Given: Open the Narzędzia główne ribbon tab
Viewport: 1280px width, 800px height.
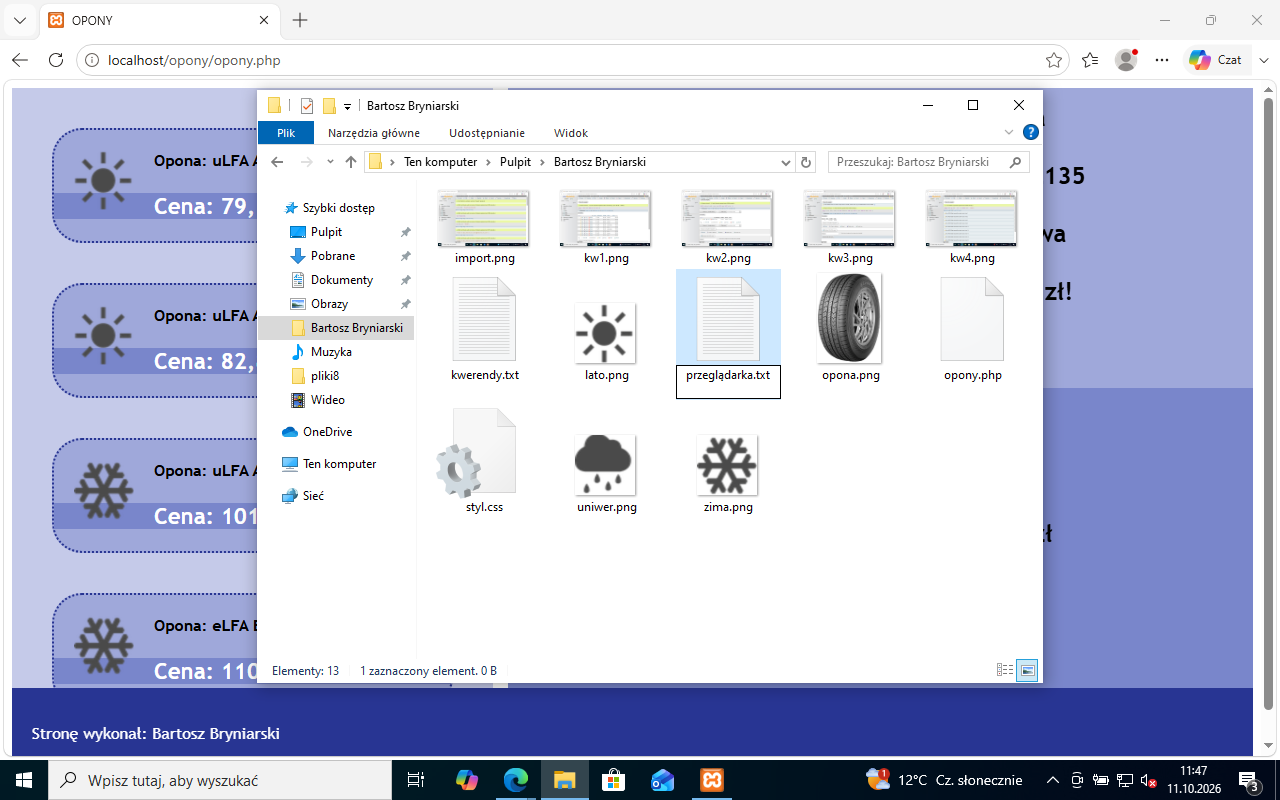Looking at the screenshot, I should point(374,133).
